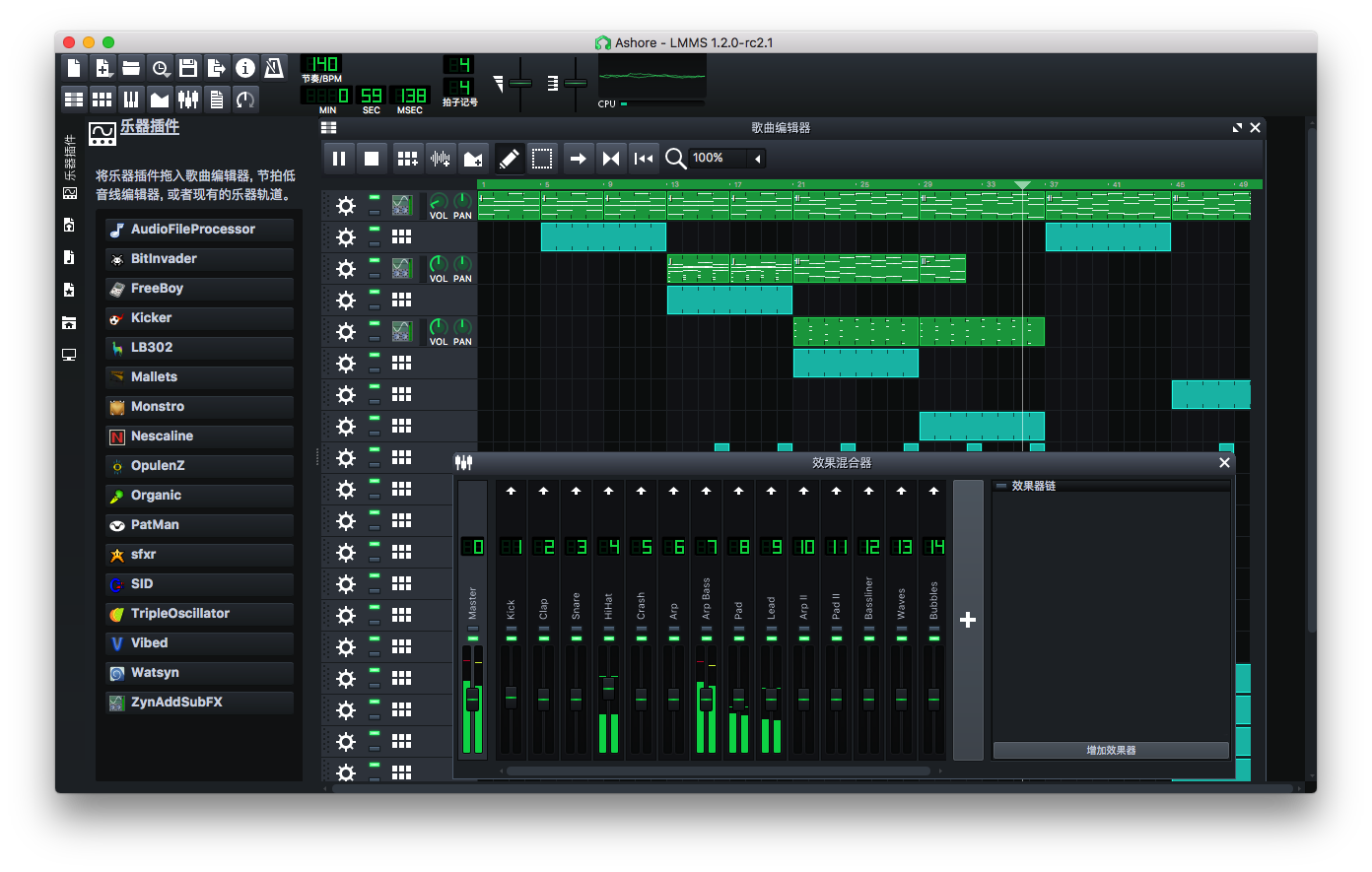1372x872 pixels.
Task: Choose the edit mode selection rectangle tool
Action: click(x=541, y=158)
